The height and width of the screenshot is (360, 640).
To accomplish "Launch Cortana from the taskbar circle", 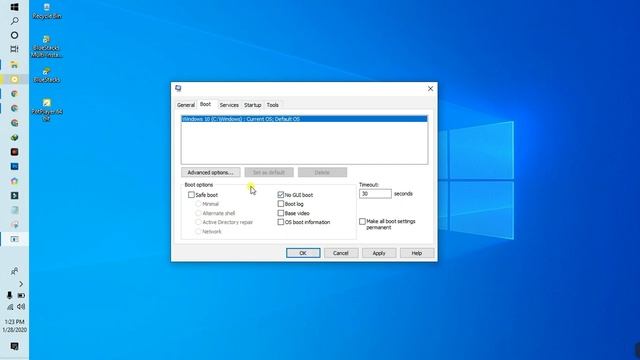I will [x=14, y=35].
